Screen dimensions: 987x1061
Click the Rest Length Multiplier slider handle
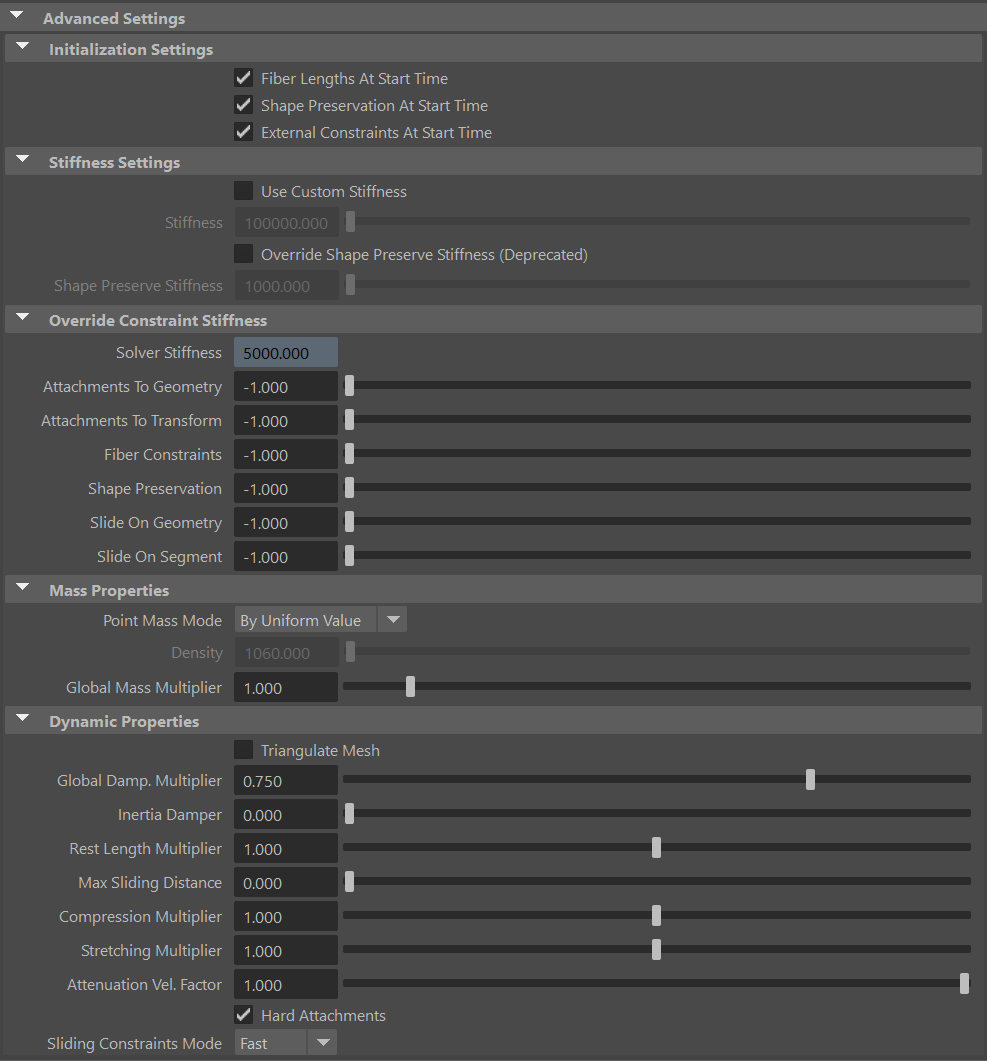[x=656, y=847]
